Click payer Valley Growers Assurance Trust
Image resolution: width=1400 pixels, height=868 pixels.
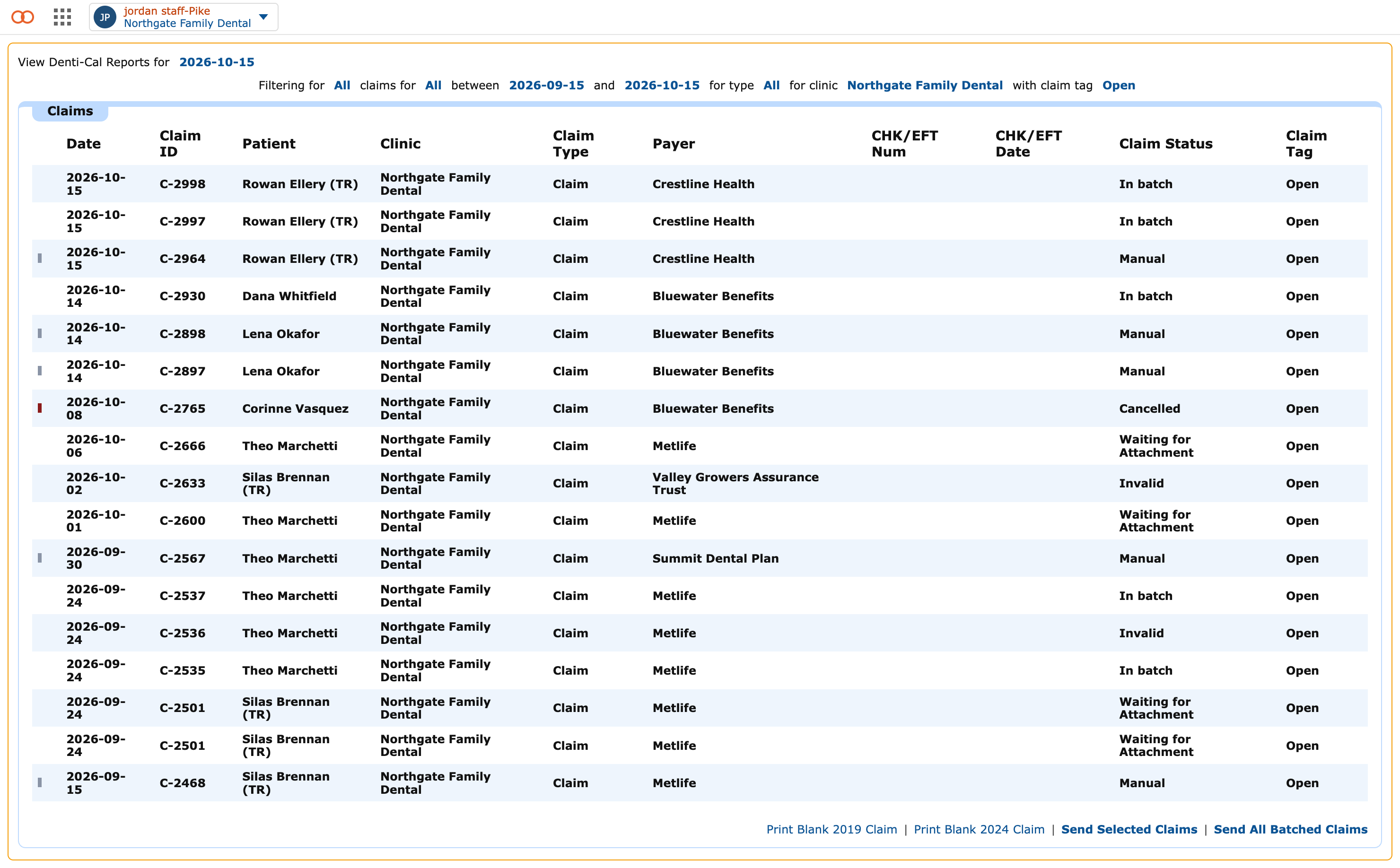(x=735, y=483)
